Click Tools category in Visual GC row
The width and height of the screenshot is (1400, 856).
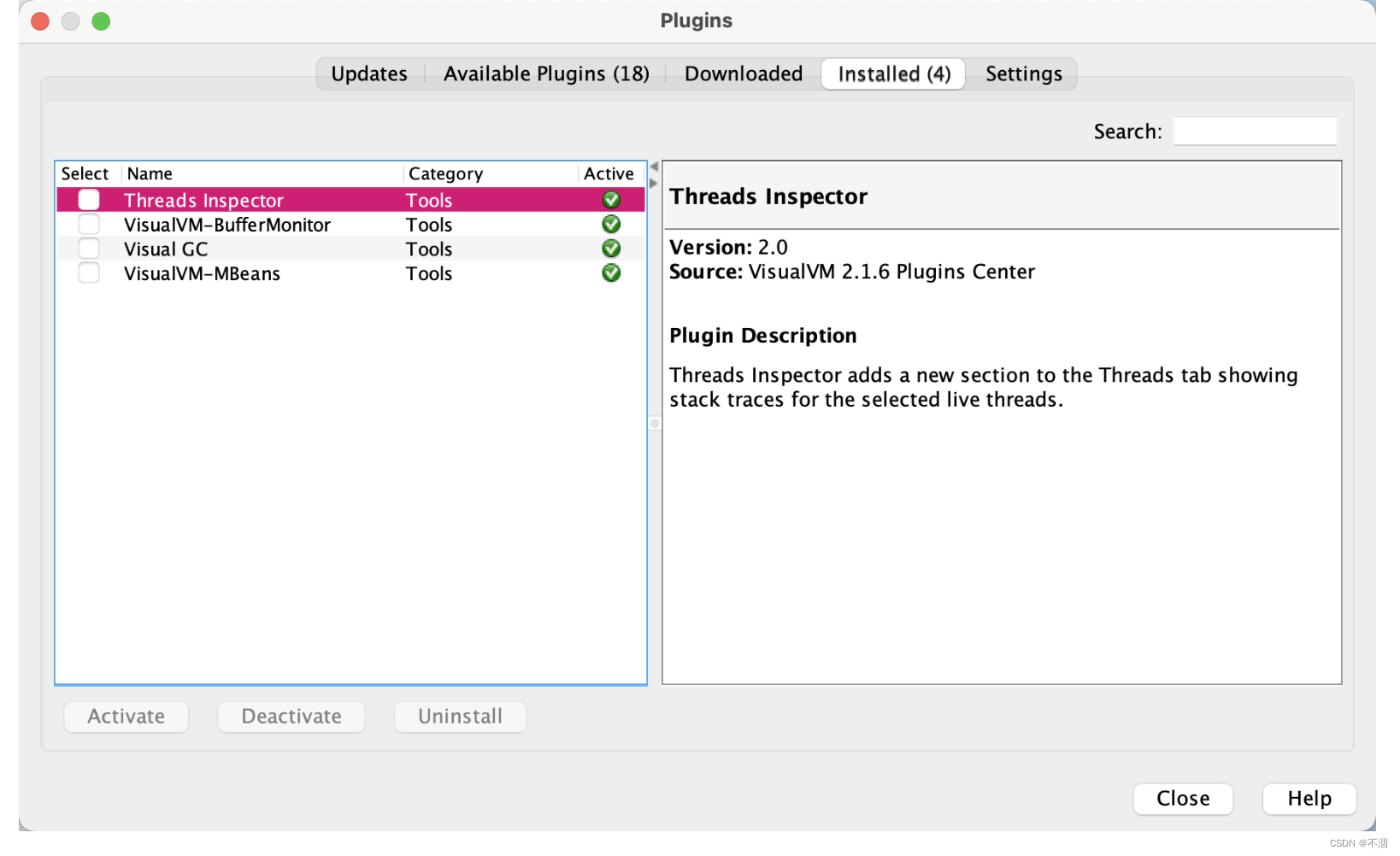tap(429, 249)
